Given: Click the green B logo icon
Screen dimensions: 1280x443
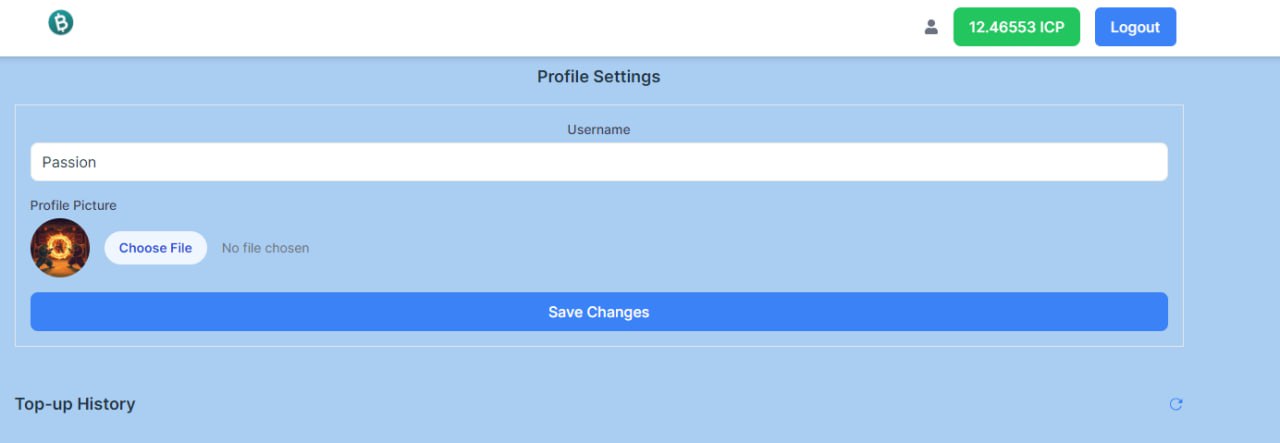Looking at the screenshot, I should pos(61,23).
